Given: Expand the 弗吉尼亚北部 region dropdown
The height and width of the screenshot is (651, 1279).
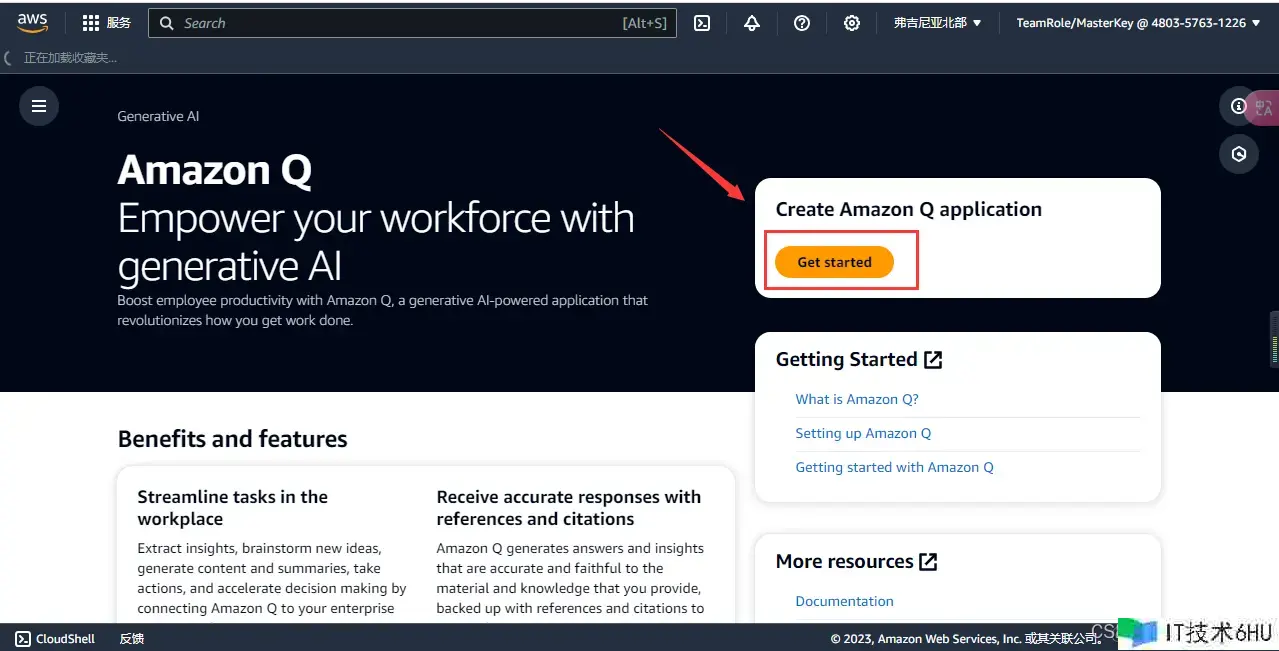Looking at the screenshot, I should click(x=937, y=23).
